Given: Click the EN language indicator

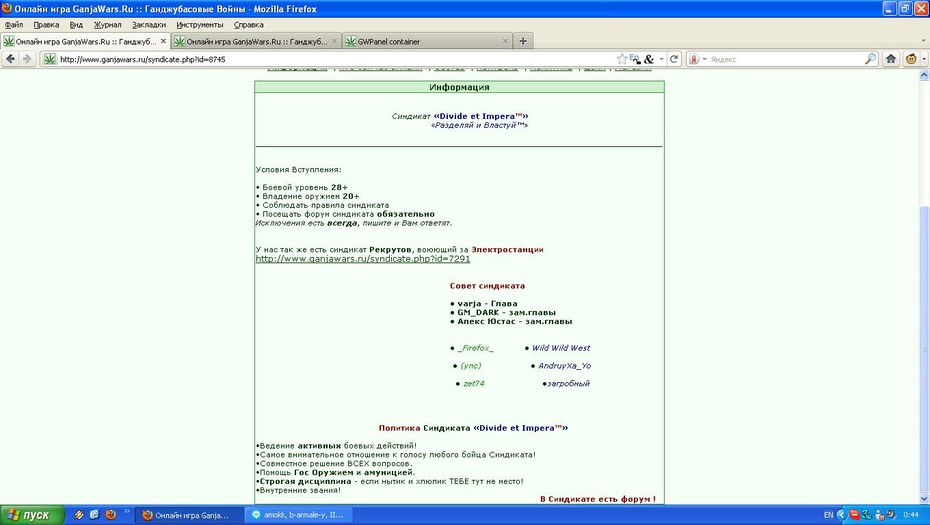Looking at the screenshot, I should point(829,515).
